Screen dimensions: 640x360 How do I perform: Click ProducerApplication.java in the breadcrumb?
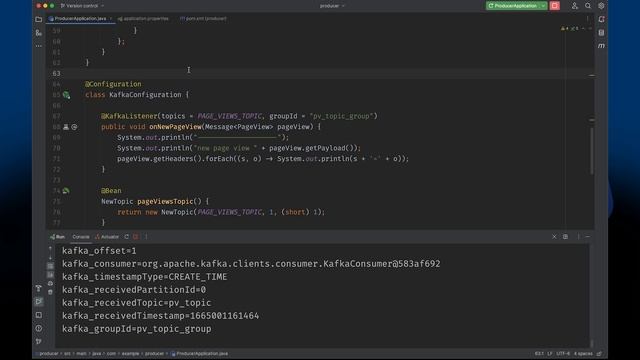pos(200,353)
